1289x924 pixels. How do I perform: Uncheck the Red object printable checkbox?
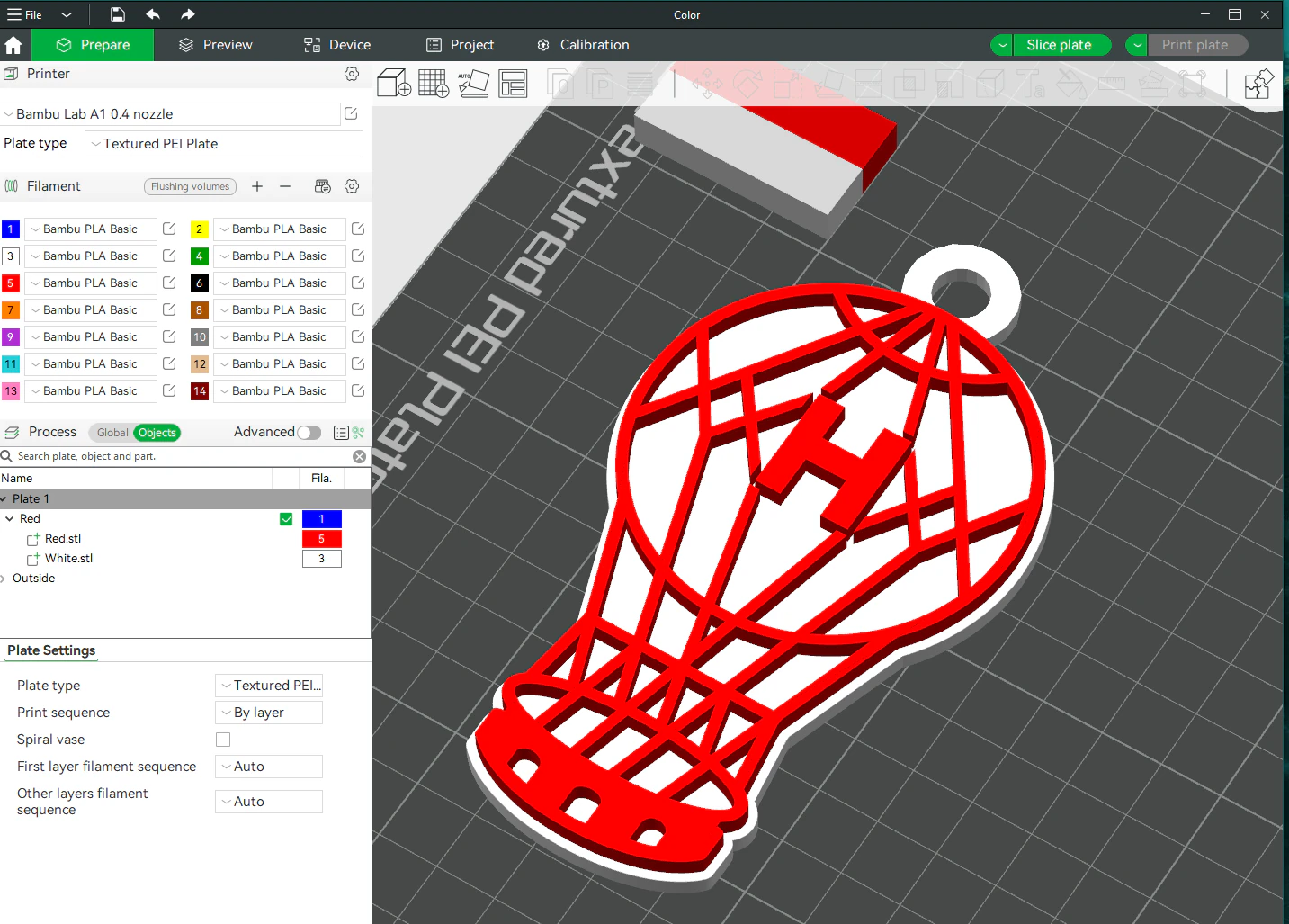[286, 519]
